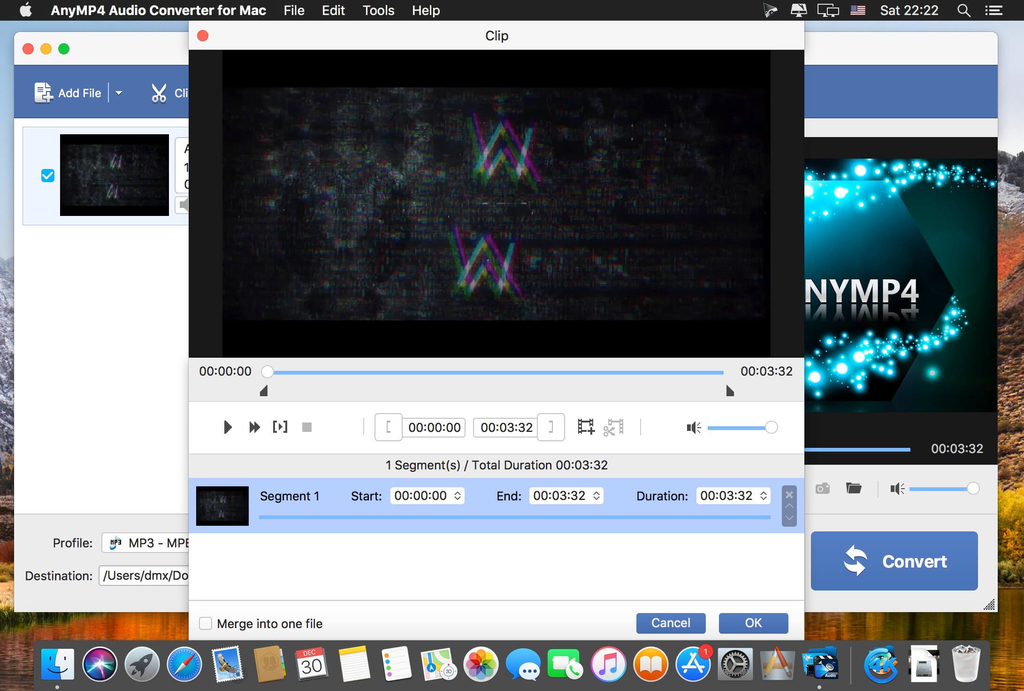Stop the clip playback
Screen dimensions: 1024x691
coord(307,427)
